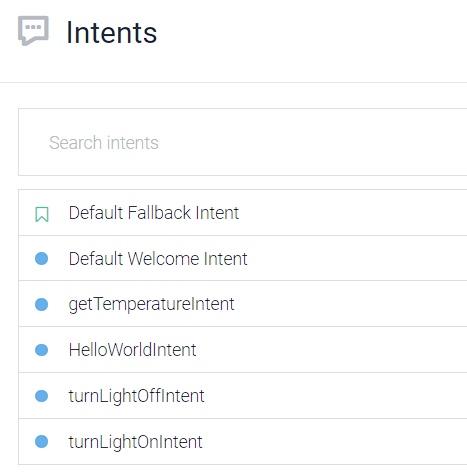Select the turnLightOnIntent list row
Screen dimensions: 467x473
tap(243, 441)
